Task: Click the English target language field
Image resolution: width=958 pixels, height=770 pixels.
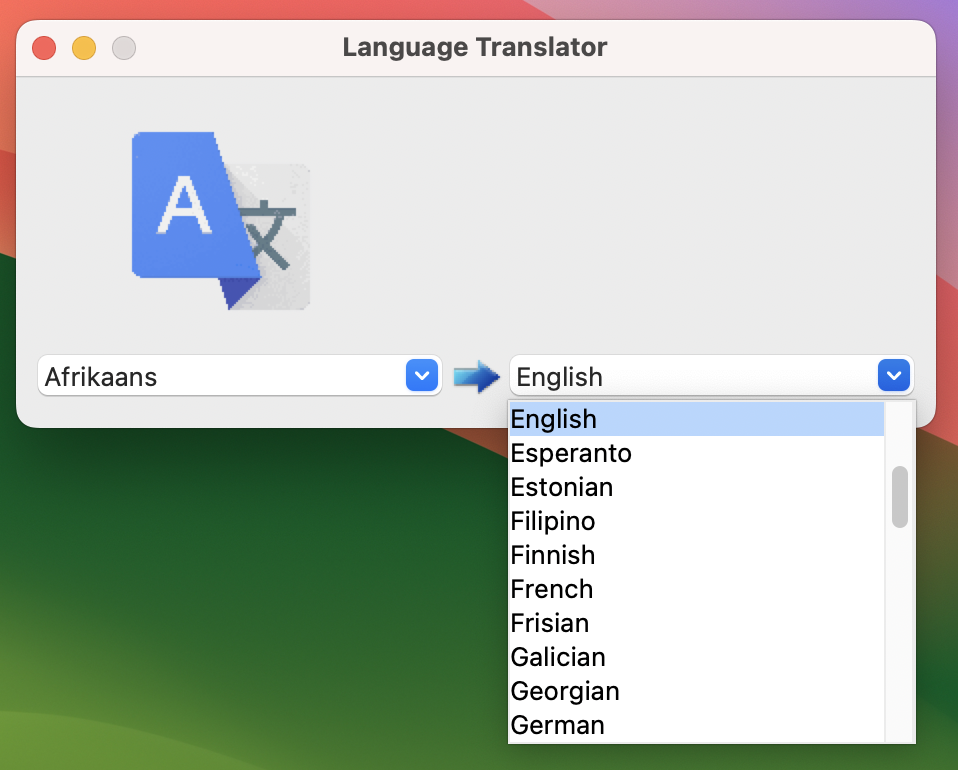Action: [x=712, y=375]
